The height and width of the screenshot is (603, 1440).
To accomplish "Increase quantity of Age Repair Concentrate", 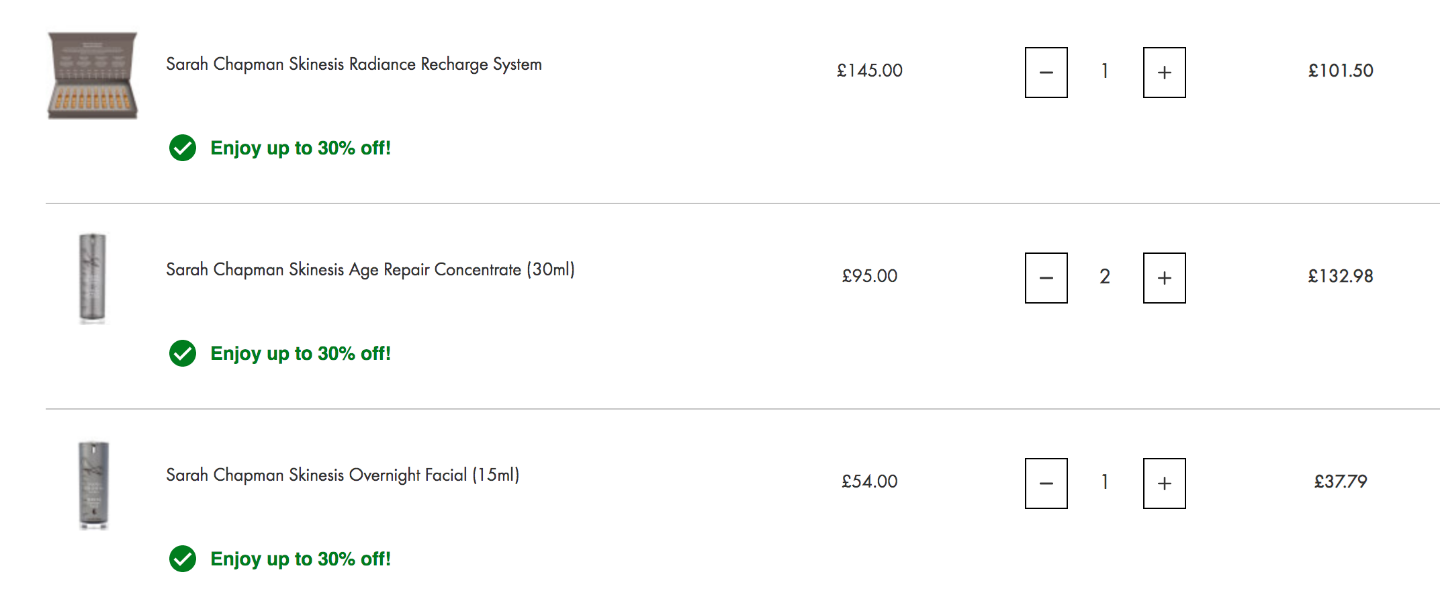I will (1164, 278).
